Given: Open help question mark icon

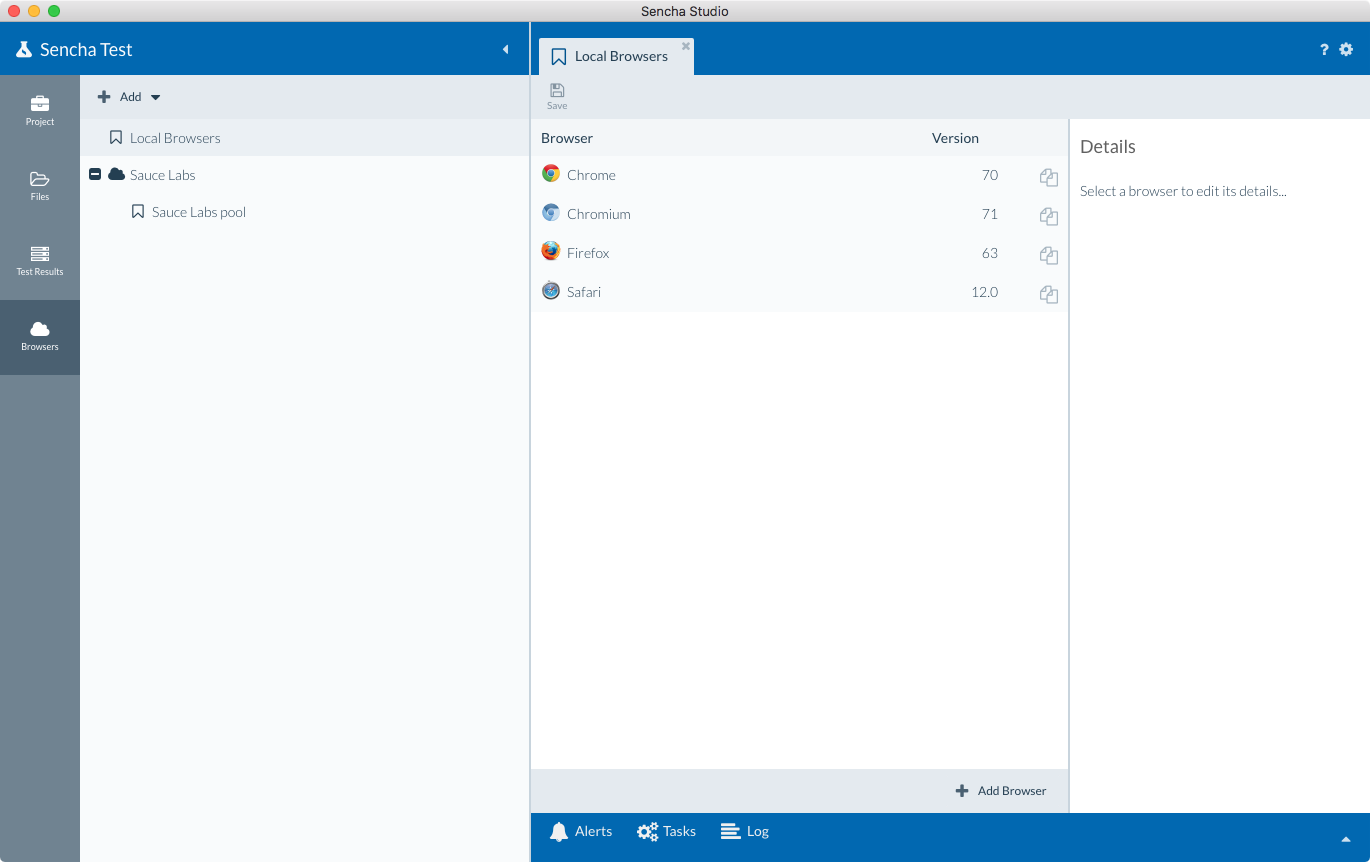Looking at the screenshot, I should click(x=1324, y=49).
